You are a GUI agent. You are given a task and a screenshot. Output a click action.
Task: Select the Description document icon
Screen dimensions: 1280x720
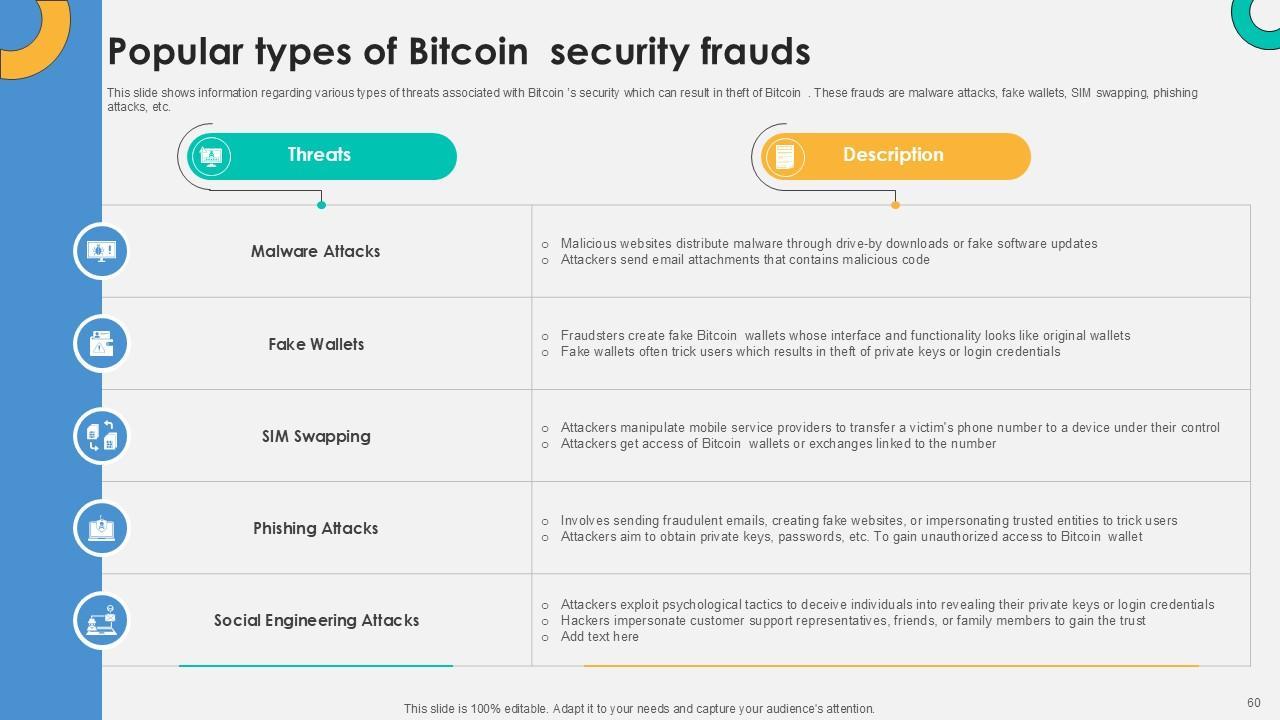pyautogui.click(x=784, y=156)
